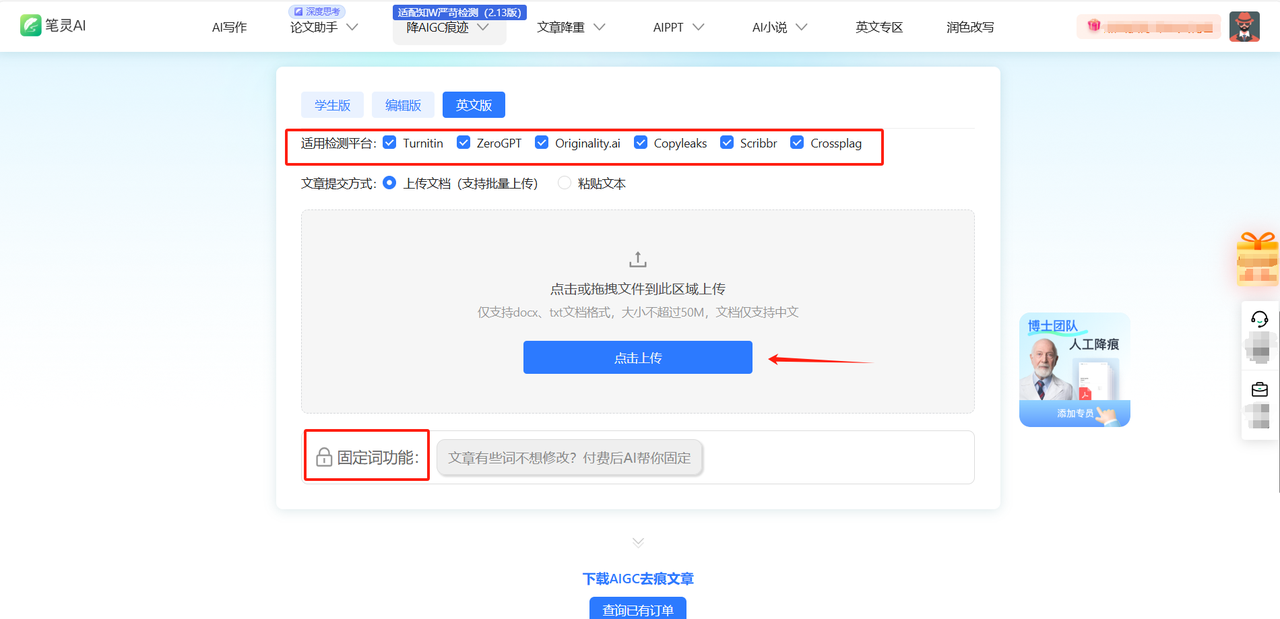This screenshot has width=1280, height=619.
Task: Click the 固定词 paid feature button
Action: [570, 458]
